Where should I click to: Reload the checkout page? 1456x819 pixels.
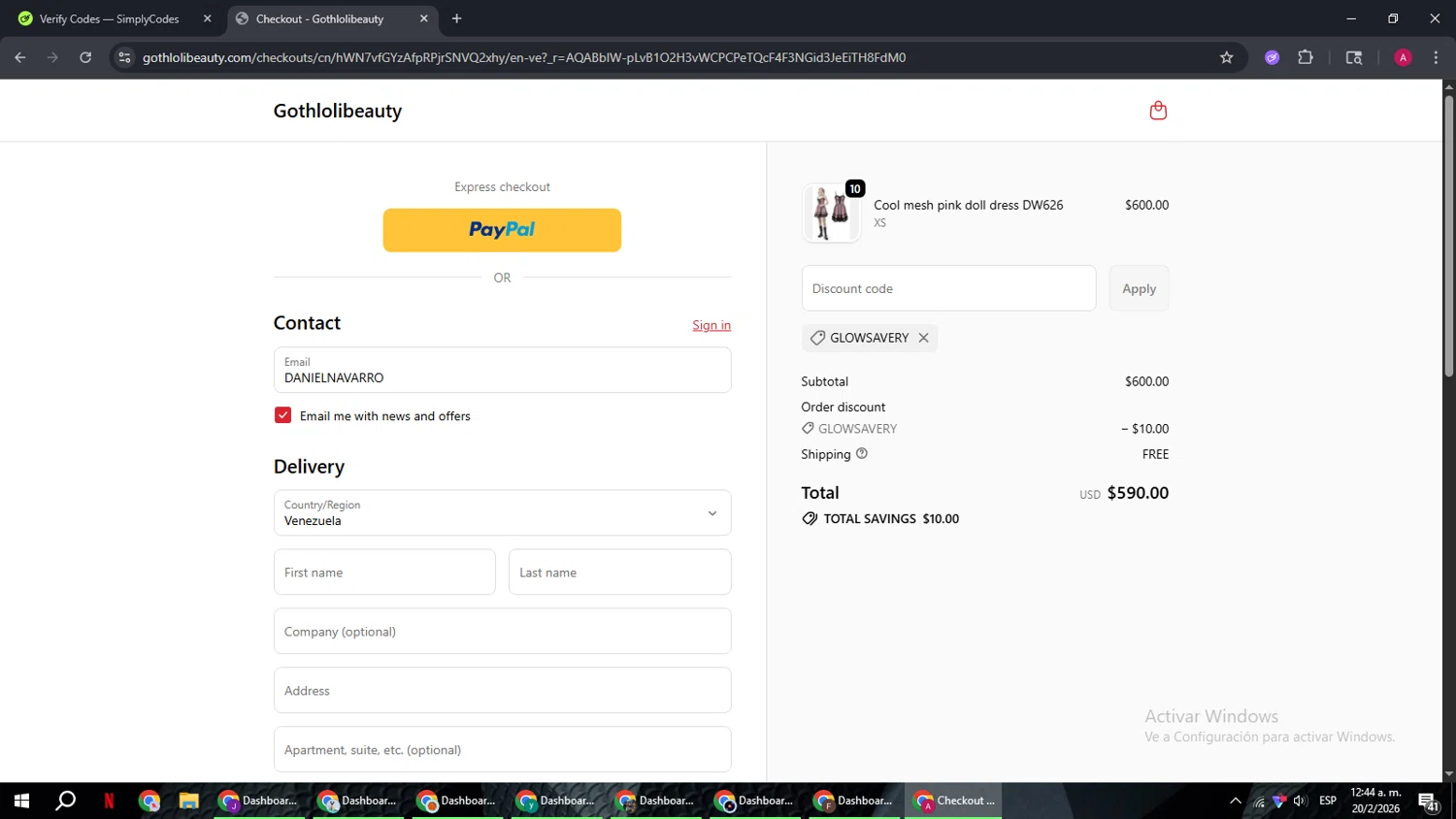point(85,57)
